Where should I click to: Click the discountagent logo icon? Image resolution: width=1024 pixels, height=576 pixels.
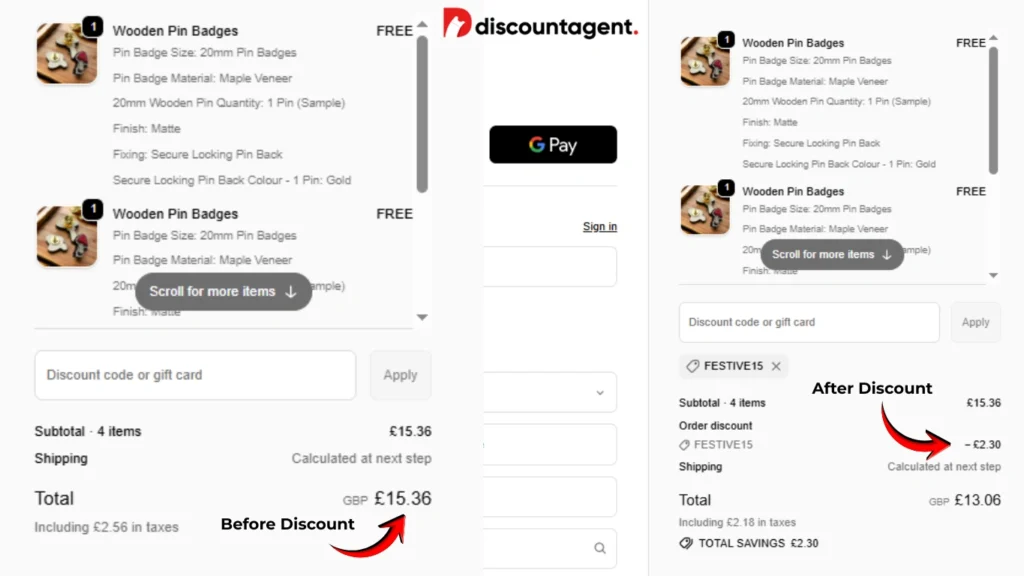[456, 23]
